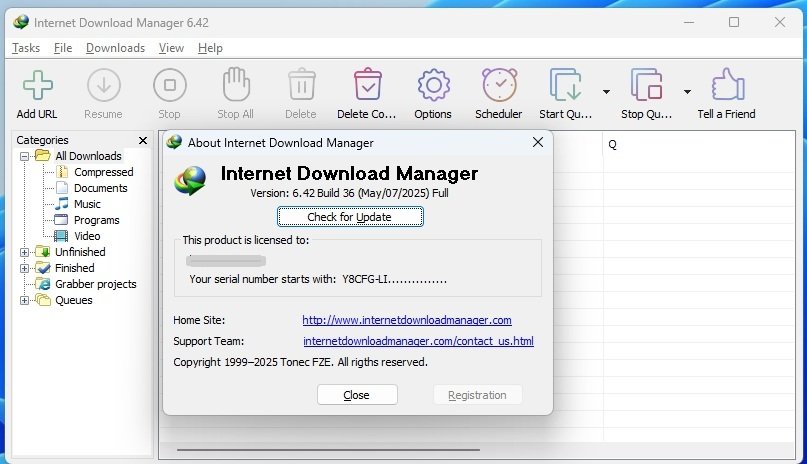Click the IDM icon in title bar
Image resolution: width=807 pixels, height=464 pixels.
tap(21, 23)
